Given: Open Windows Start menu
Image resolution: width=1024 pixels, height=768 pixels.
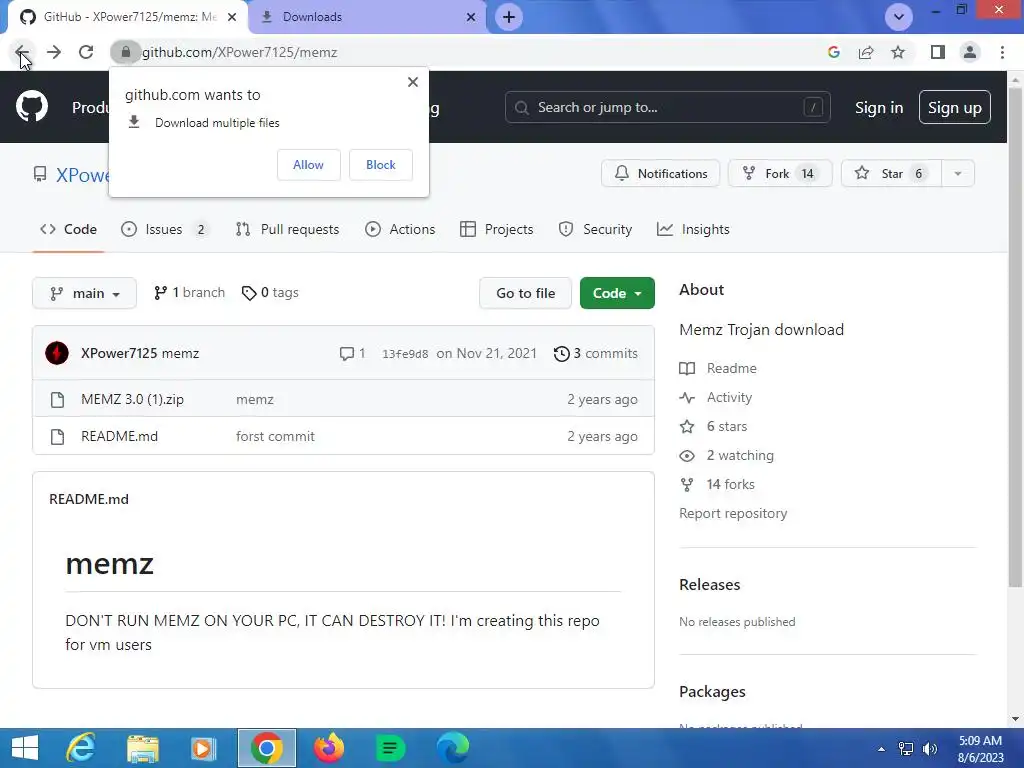Looking at the screenshot, I should 25,748.
